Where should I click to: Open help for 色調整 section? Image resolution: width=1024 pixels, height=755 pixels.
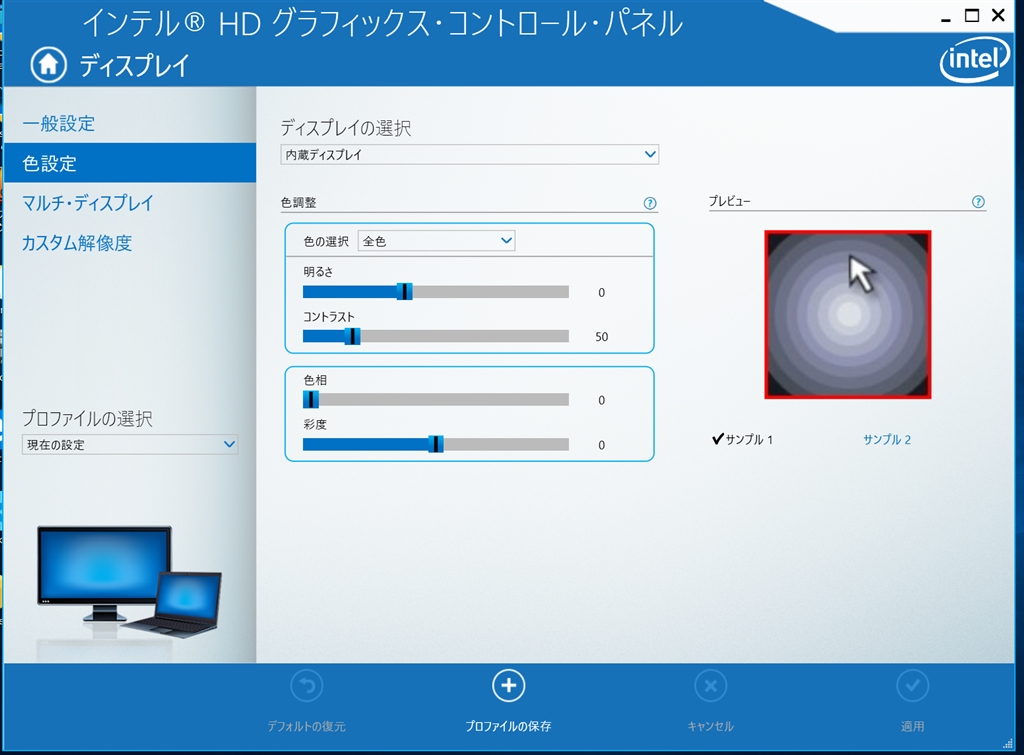(x=649, y=203)
